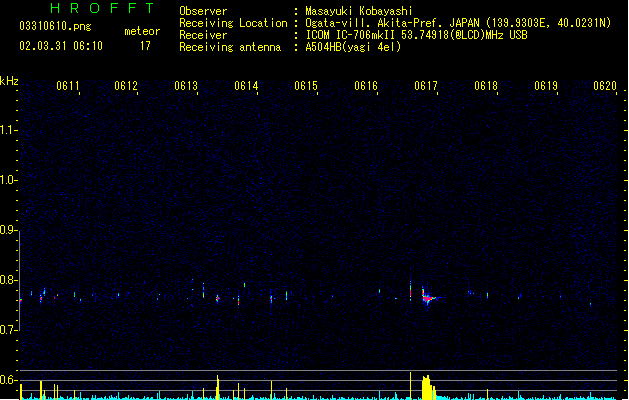Click the 0615 time marker
This screenshot has width=629, height=400.
click(306, 86)
